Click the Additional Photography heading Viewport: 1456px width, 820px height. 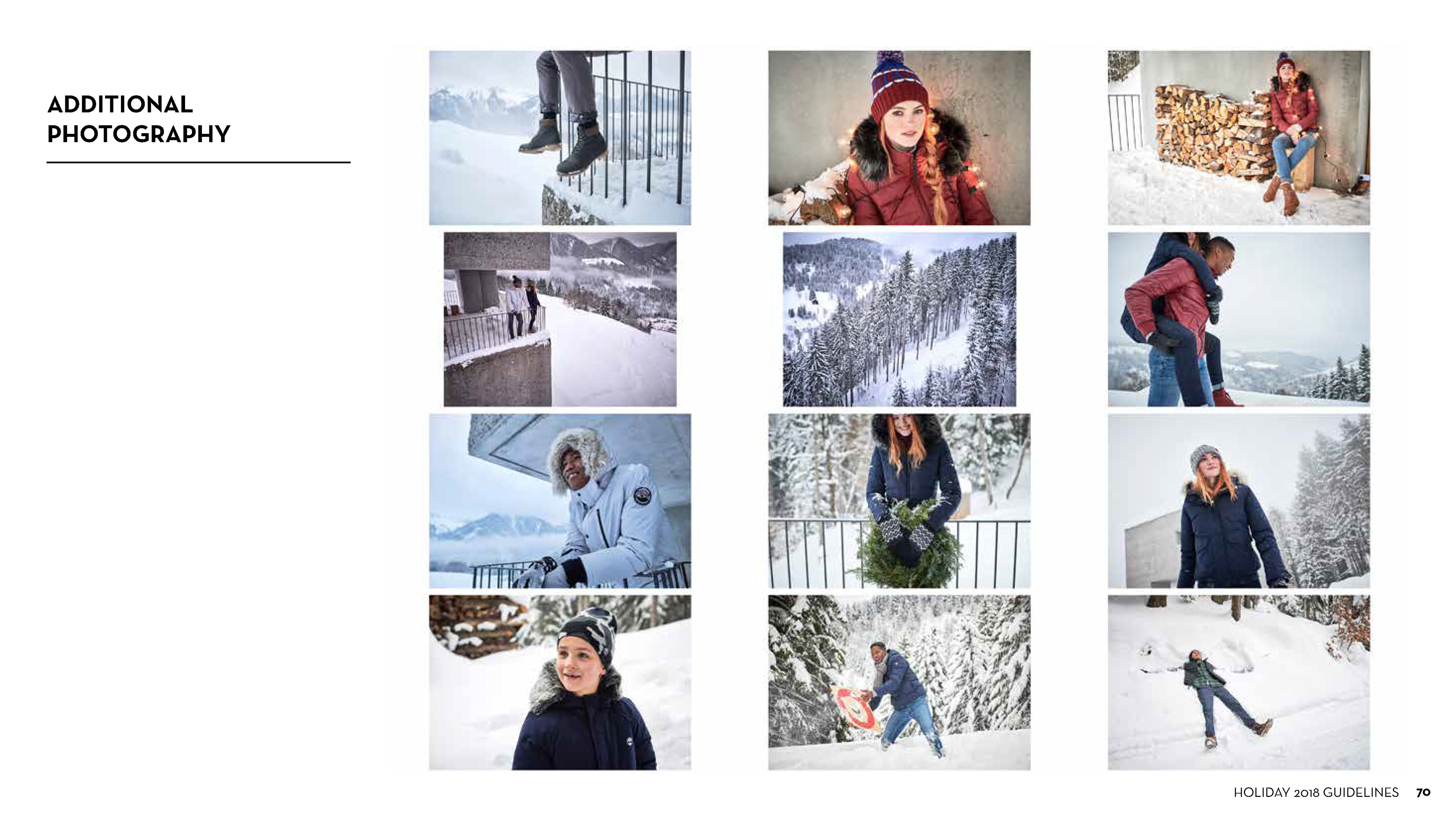click(x=138, y=119)
